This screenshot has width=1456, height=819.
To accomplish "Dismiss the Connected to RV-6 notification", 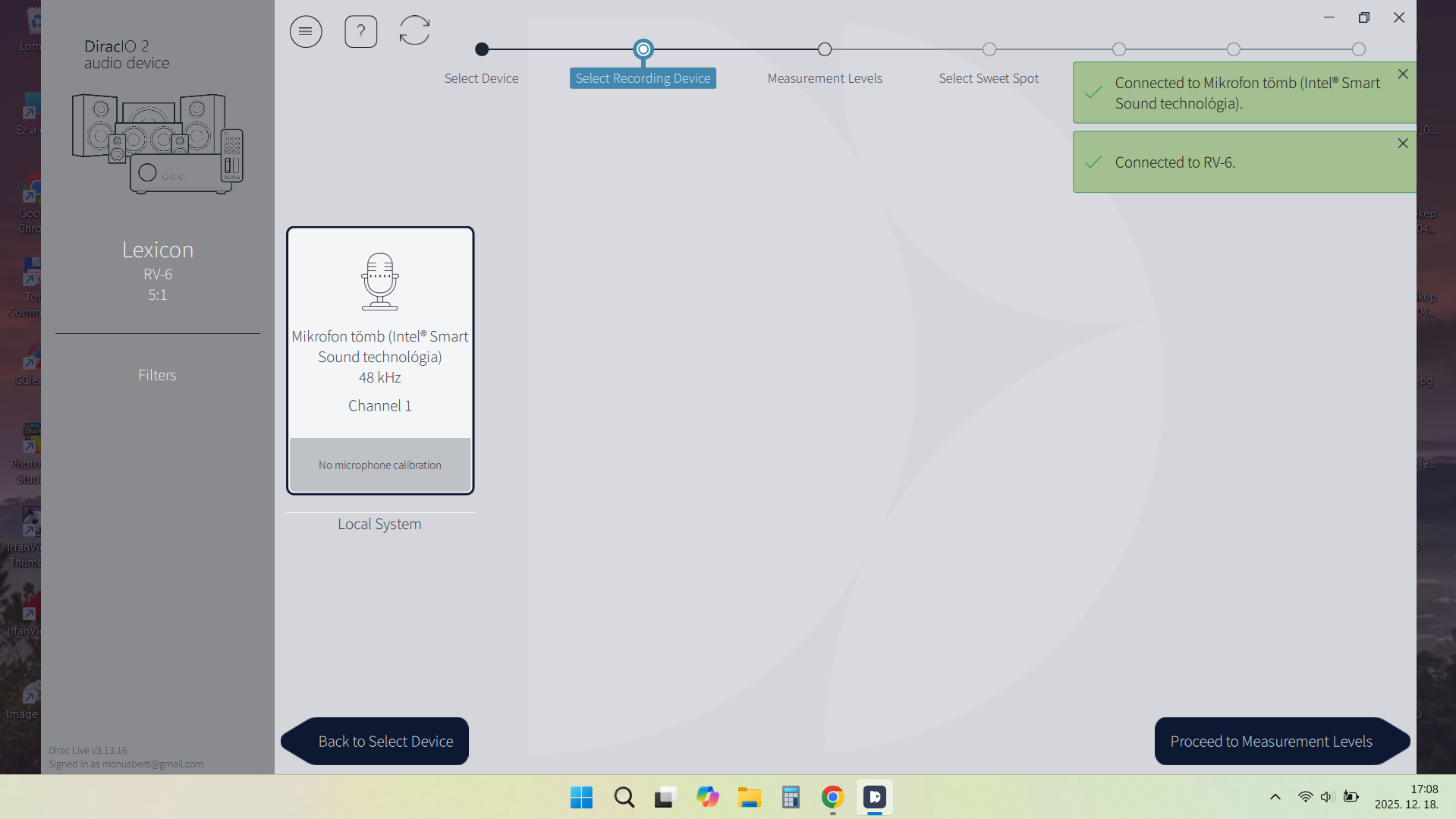I will 1403,143.
